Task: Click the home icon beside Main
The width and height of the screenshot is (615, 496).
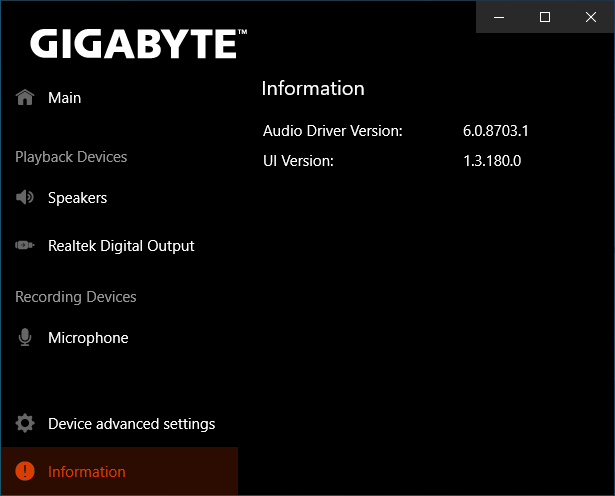Action: [x=25, y=97]
